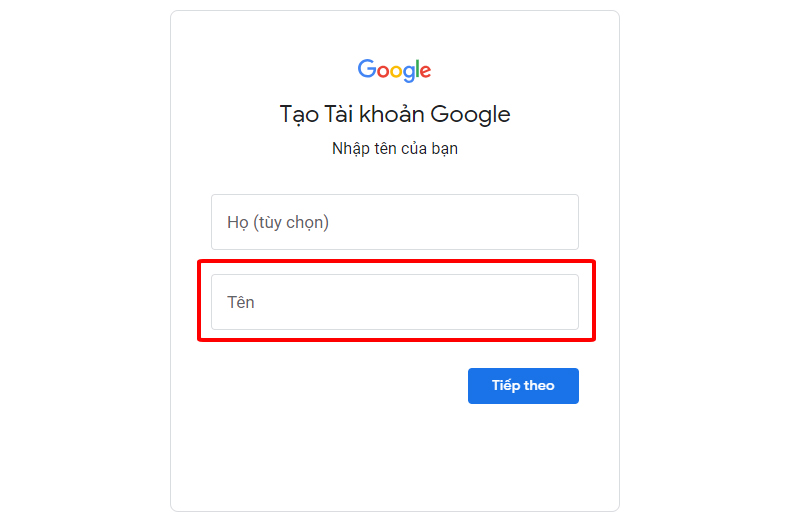Viewport: 800px width, 522px height.
Task: Click the 'Tên' placeholder label
Action: (241, 302)
